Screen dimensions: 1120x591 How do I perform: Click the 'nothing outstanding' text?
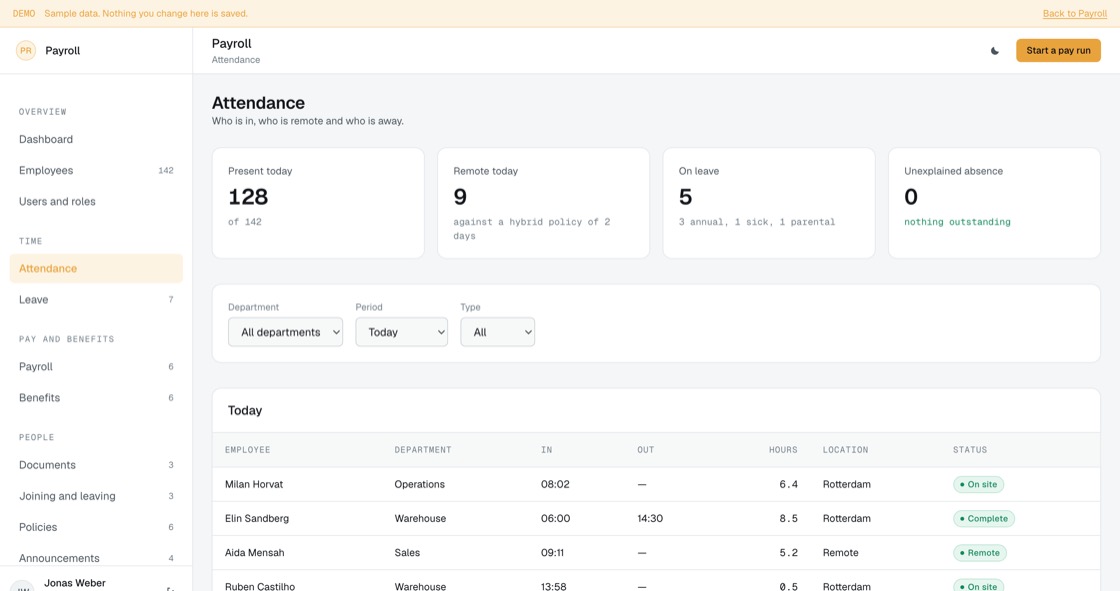pyautogui.click(x=957, y=222)
